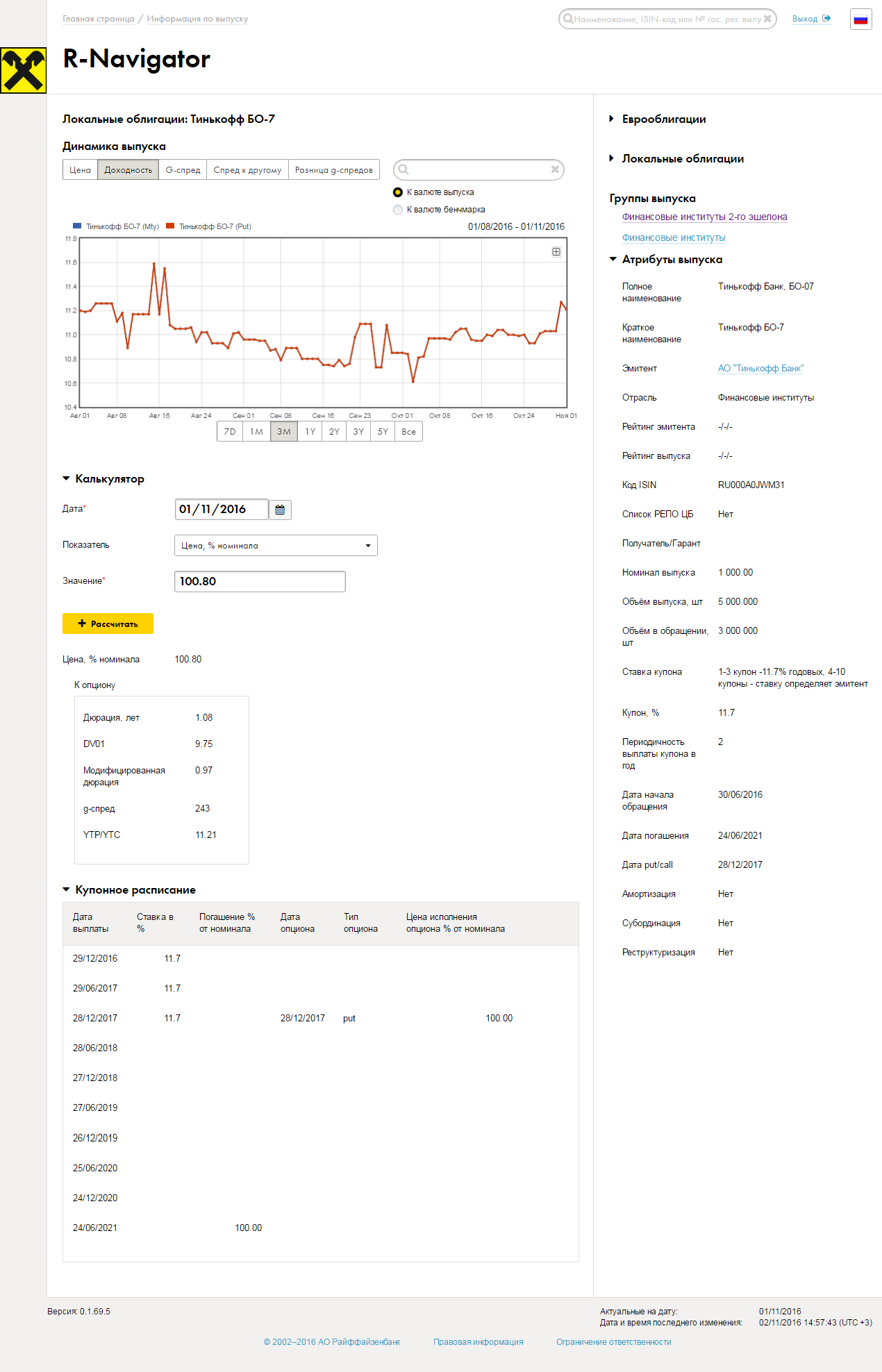
Task: Switch to the Цена tab
Action: point(80,170)
